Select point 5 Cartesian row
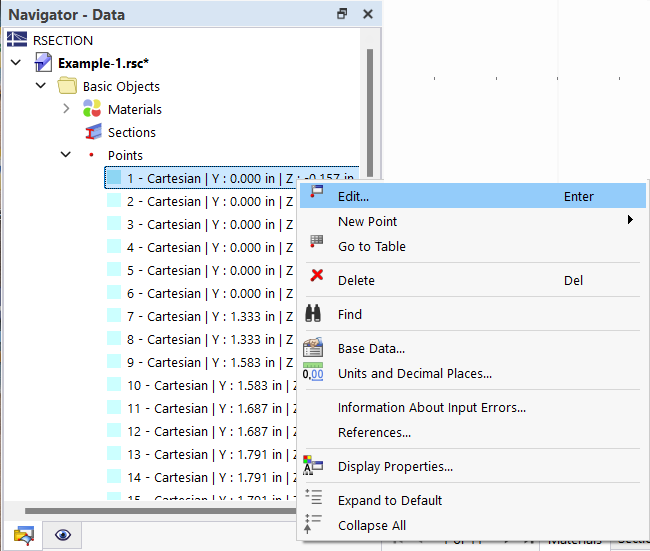 [201, 270]
